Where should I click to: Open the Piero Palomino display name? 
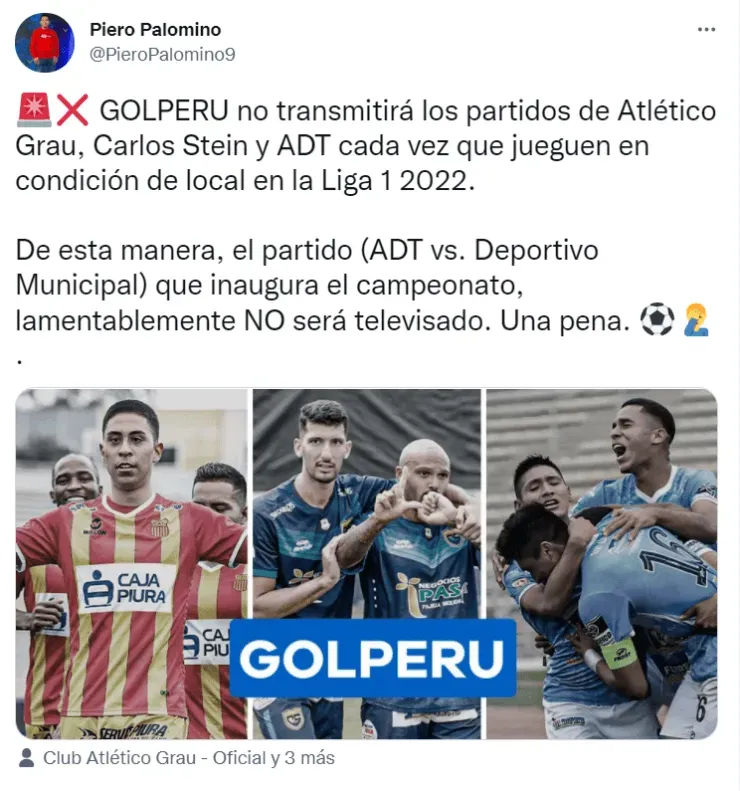(155, 30)
